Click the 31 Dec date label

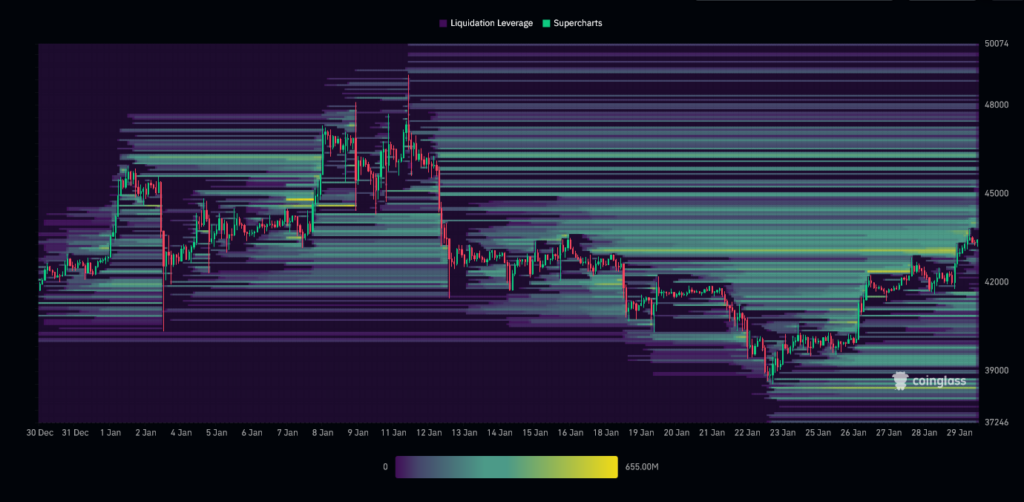[x=75, y=432]
